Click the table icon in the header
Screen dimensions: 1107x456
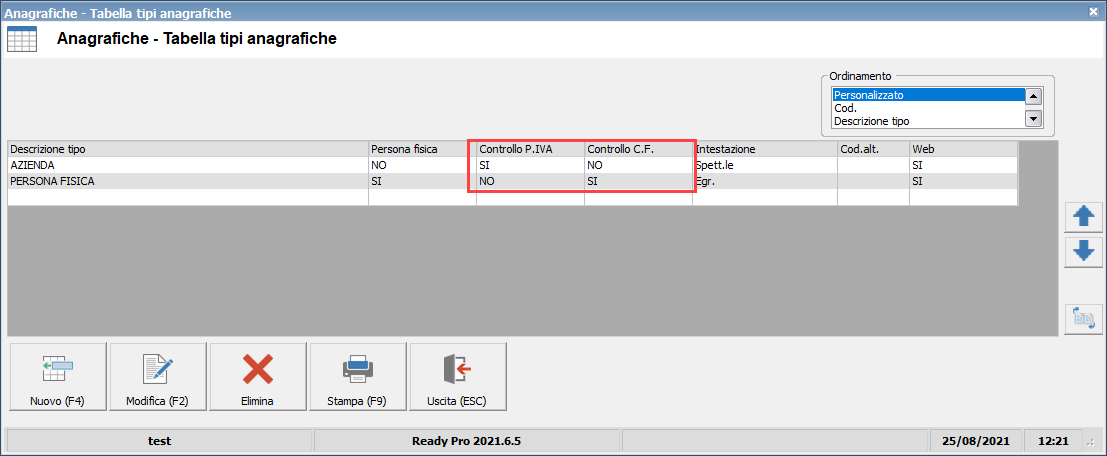(22, 39)
